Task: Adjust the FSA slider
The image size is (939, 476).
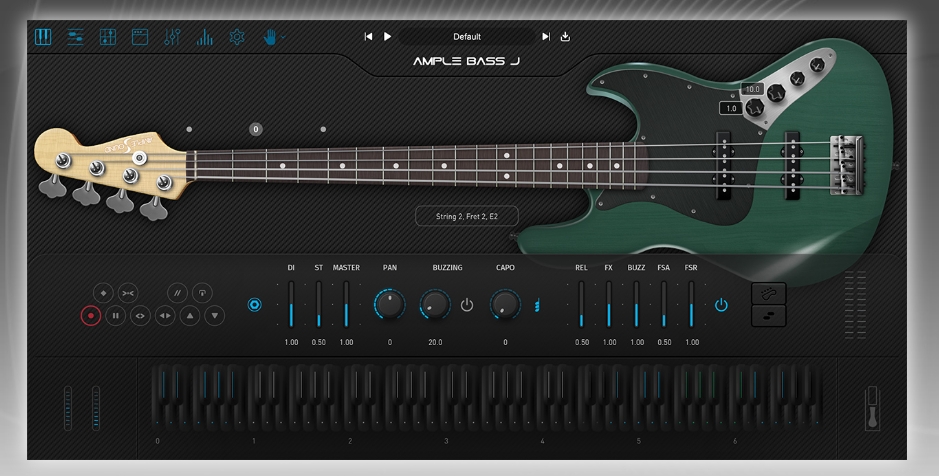Action: [664, 305]
